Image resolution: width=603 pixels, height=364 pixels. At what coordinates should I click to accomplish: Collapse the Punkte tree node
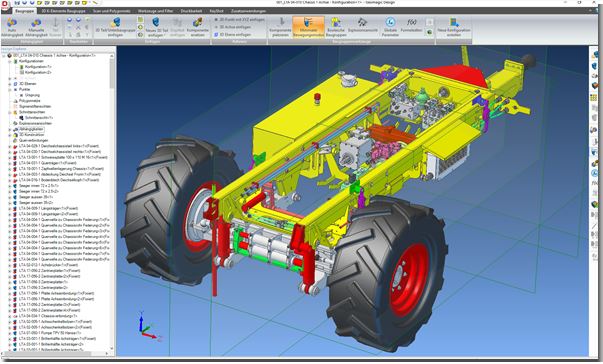pos(10,90)
